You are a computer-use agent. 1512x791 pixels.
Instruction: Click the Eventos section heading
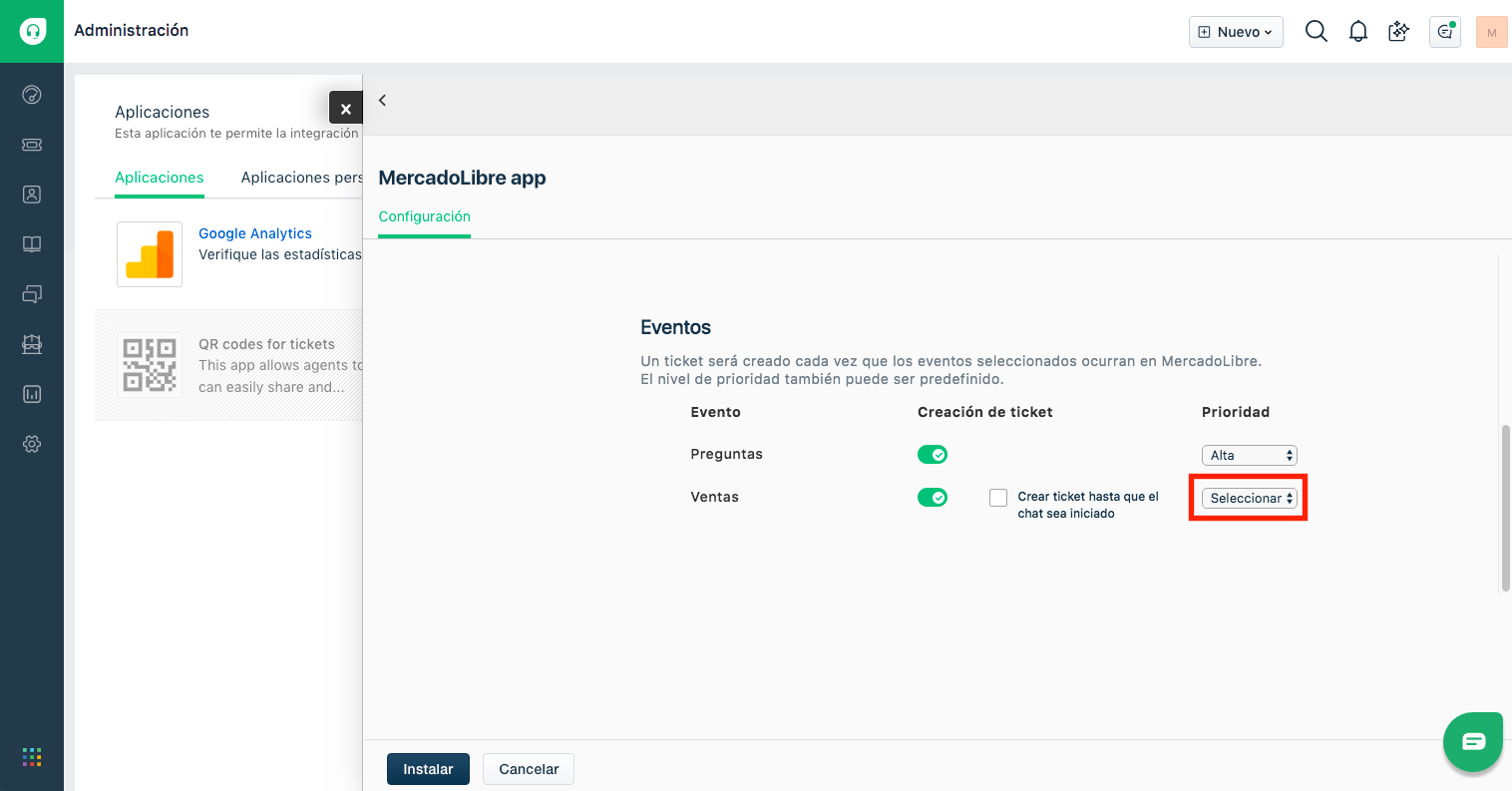675,327
